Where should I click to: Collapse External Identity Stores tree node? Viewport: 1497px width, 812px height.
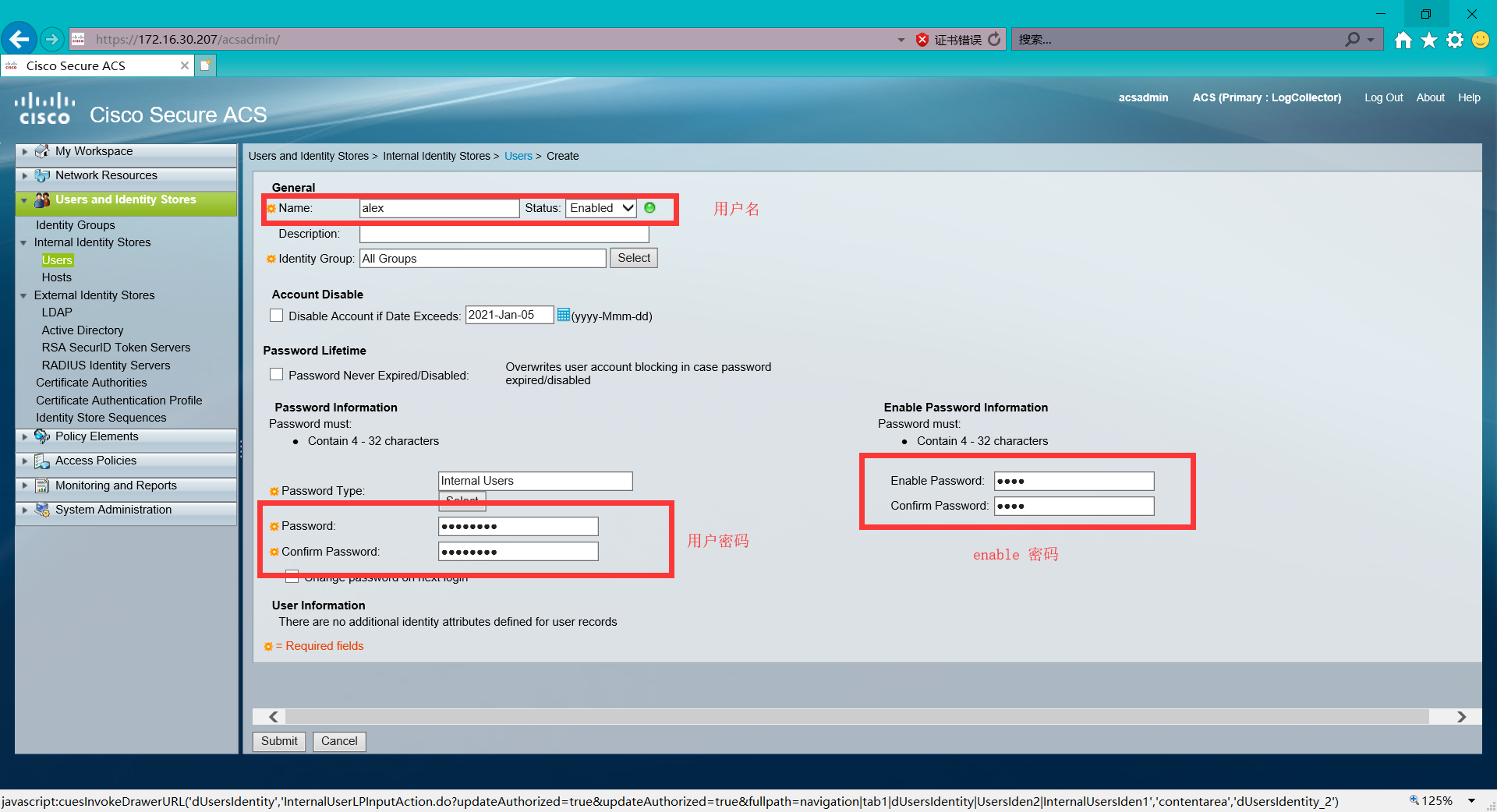pos(23,295)
